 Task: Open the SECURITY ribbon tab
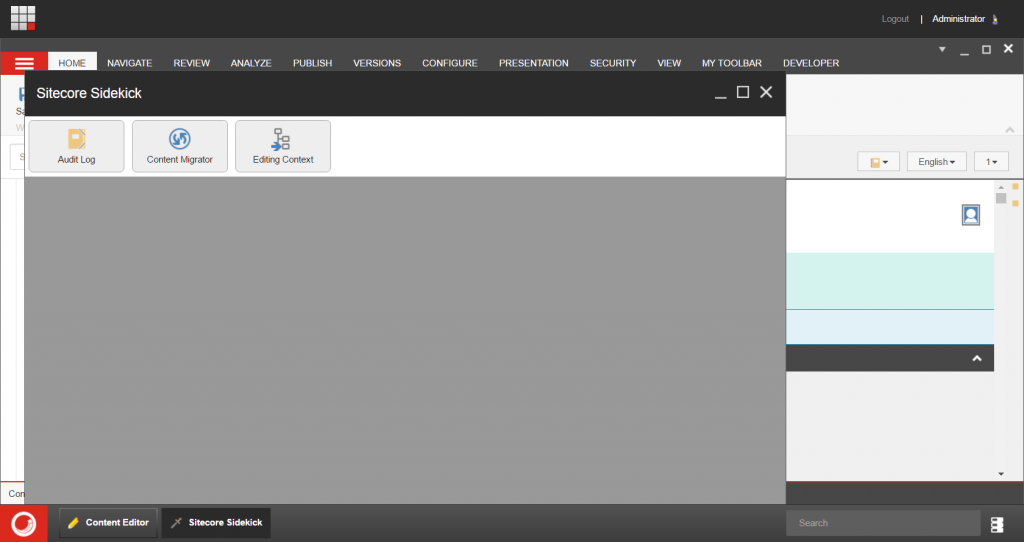(x=613, y=63)
